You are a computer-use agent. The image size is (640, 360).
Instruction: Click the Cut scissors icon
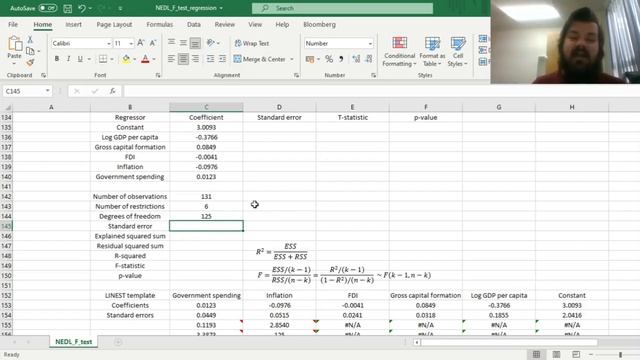pyautogui.click(x=30, y=40)
